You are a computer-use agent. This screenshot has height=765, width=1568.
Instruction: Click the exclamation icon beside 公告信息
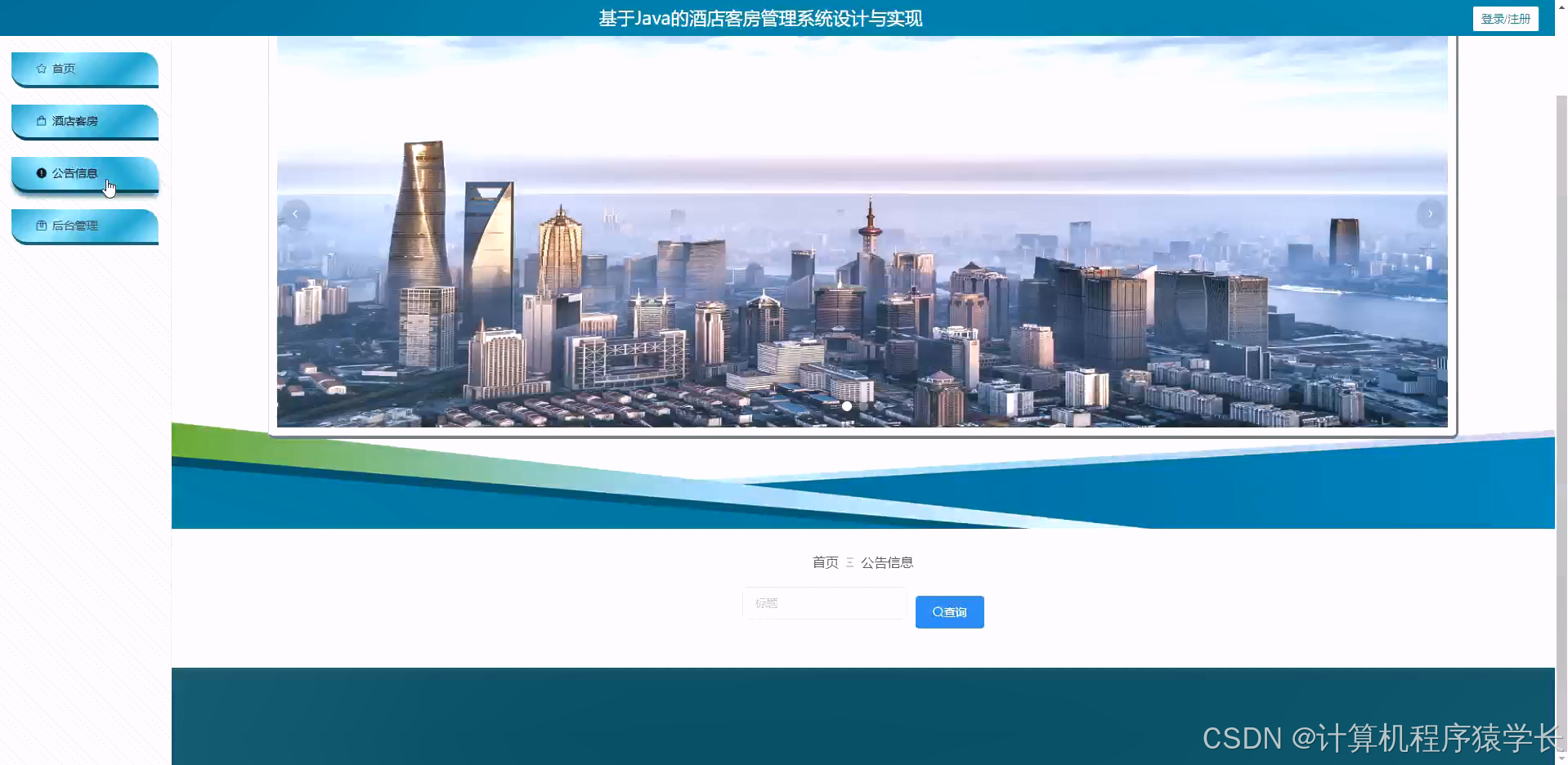[x=41, y=172]
